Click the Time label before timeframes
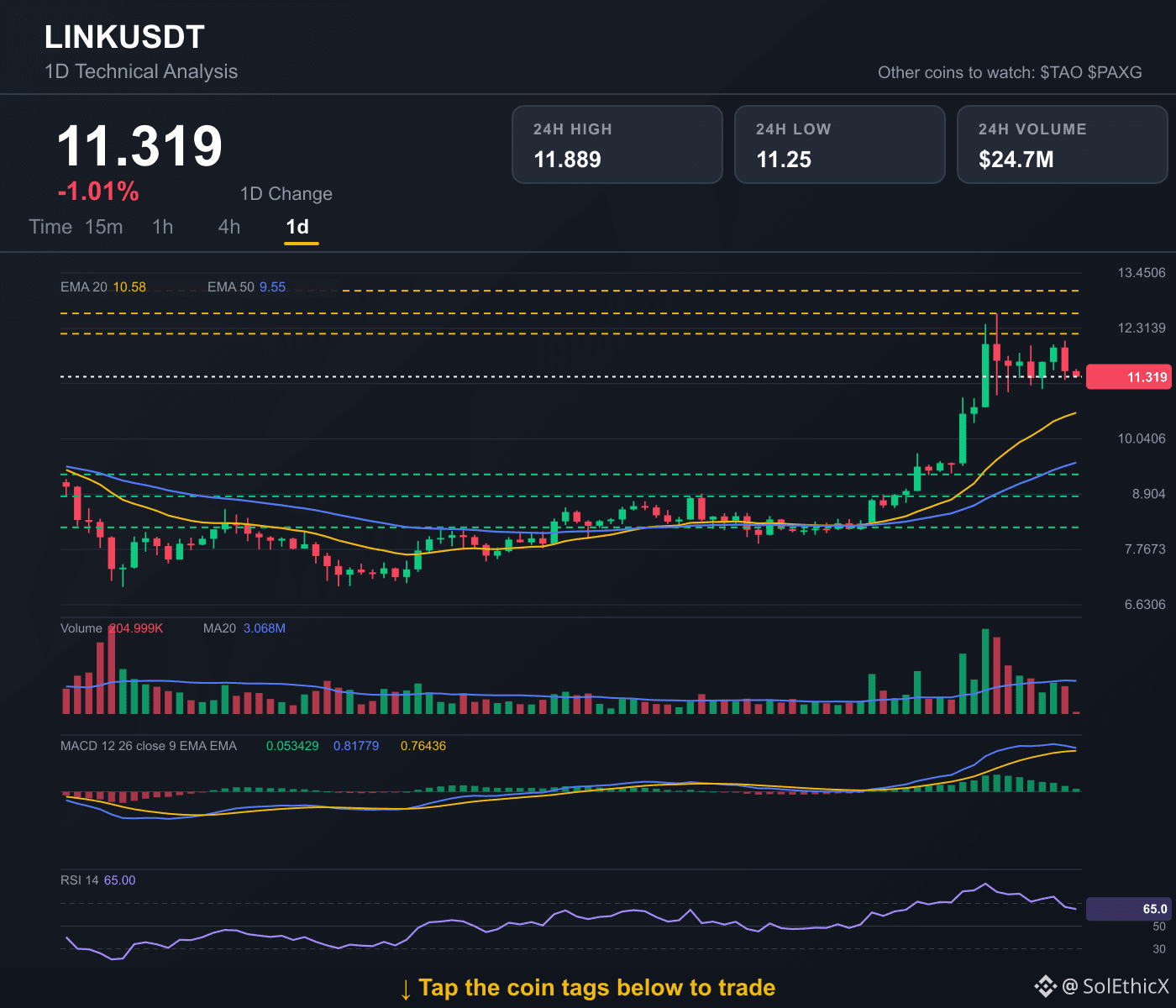Screen dimensions: 1176x1008 (50, 227)
